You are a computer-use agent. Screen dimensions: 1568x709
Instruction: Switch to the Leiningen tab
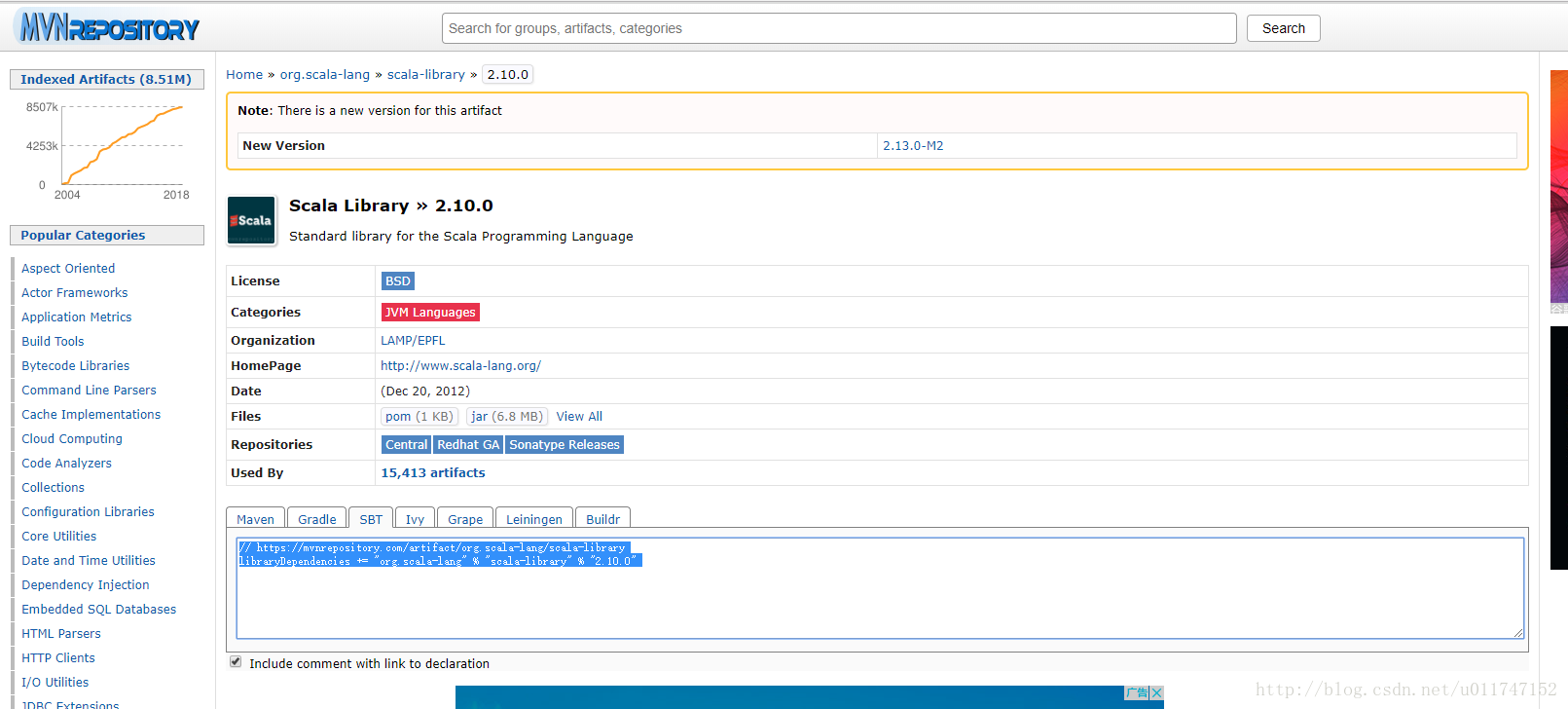(534, 519)
